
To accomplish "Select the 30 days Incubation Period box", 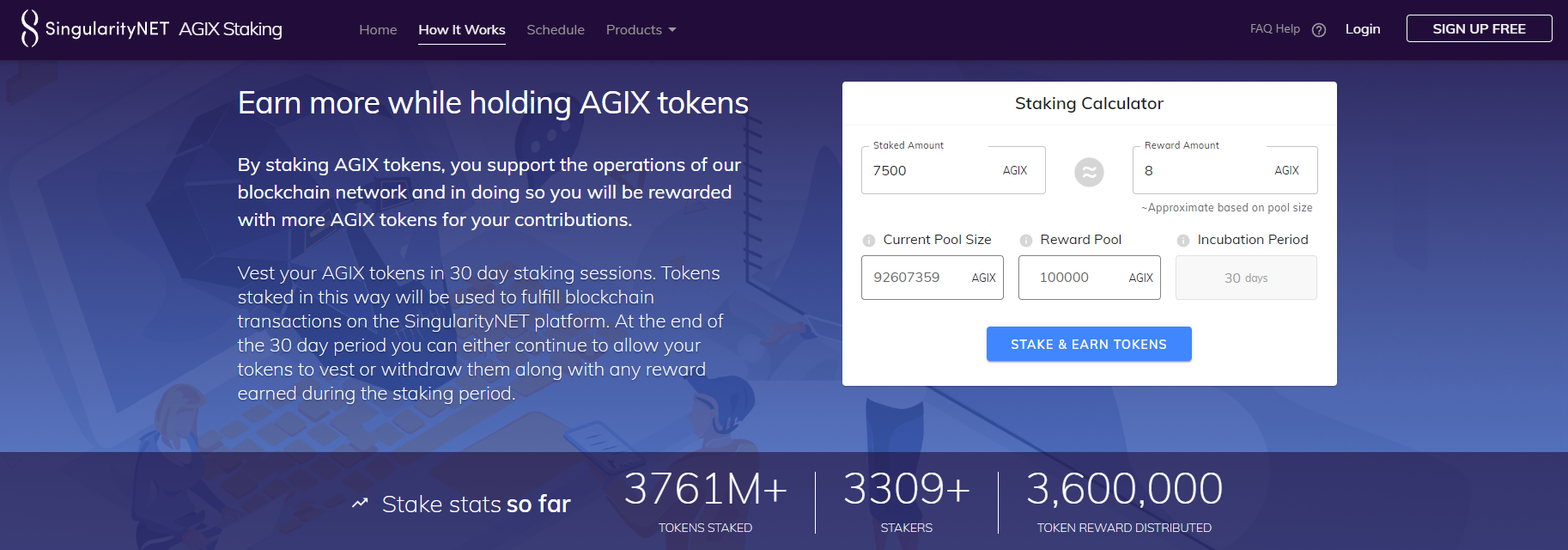I will pos(1245,278).
